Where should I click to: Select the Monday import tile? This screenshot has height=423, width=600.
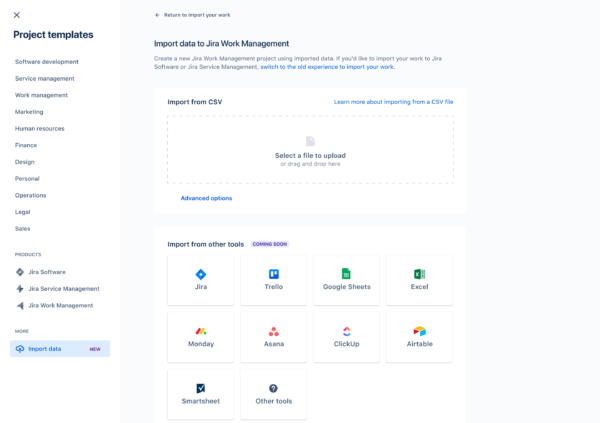click(x=201, y=337)
